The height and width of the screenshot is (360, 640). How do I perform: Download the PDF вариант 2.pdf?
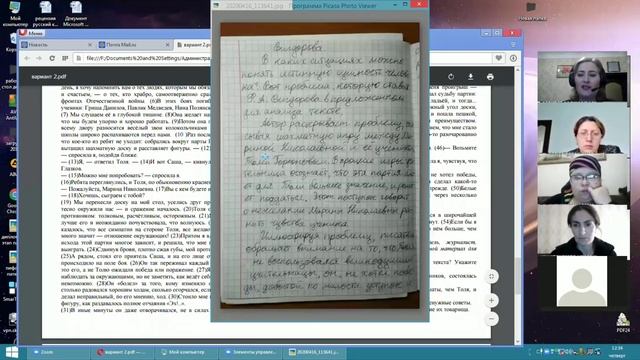470,77
